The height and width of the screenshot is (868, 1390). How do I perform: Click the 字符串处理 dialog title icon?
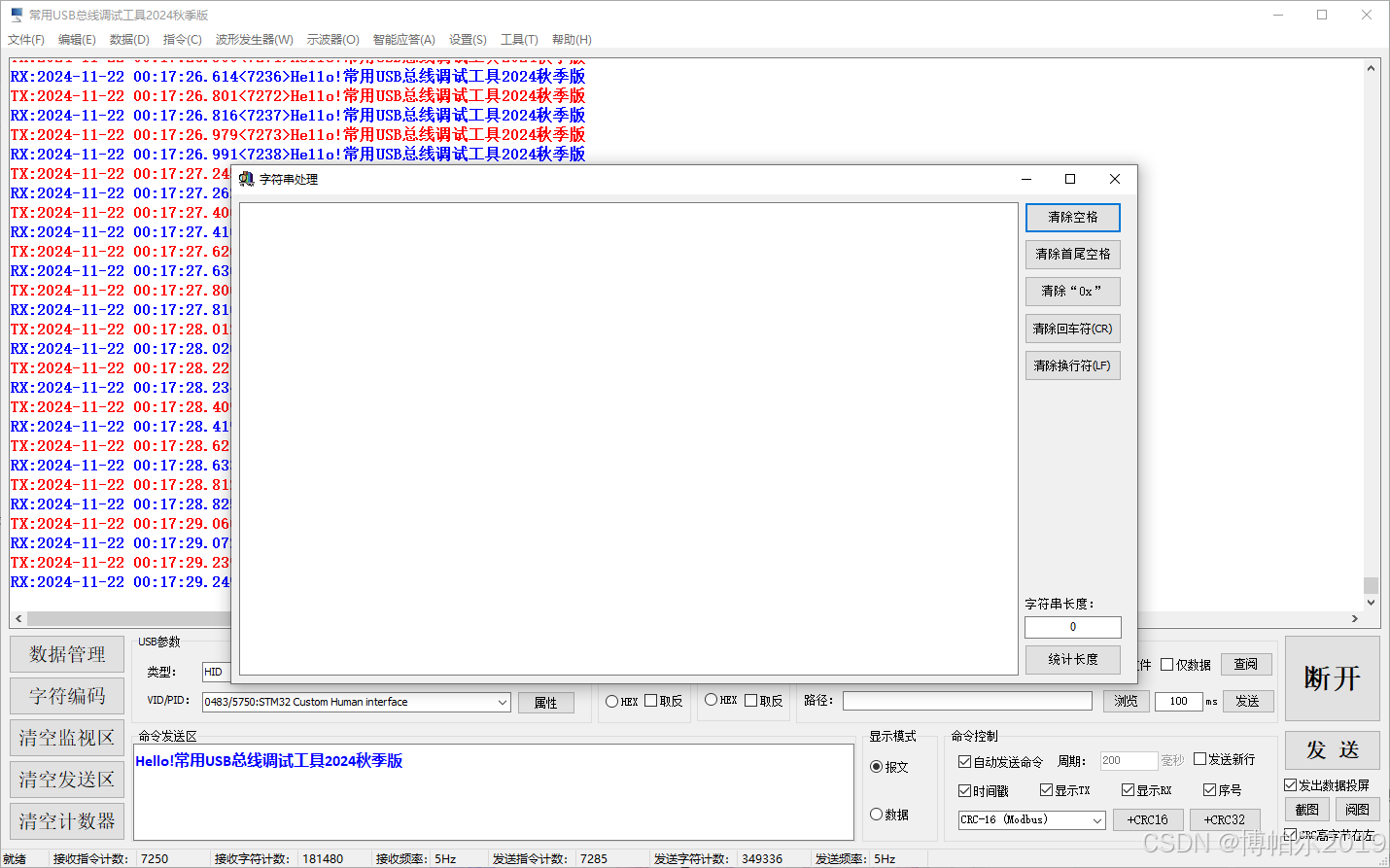point(246,179)
